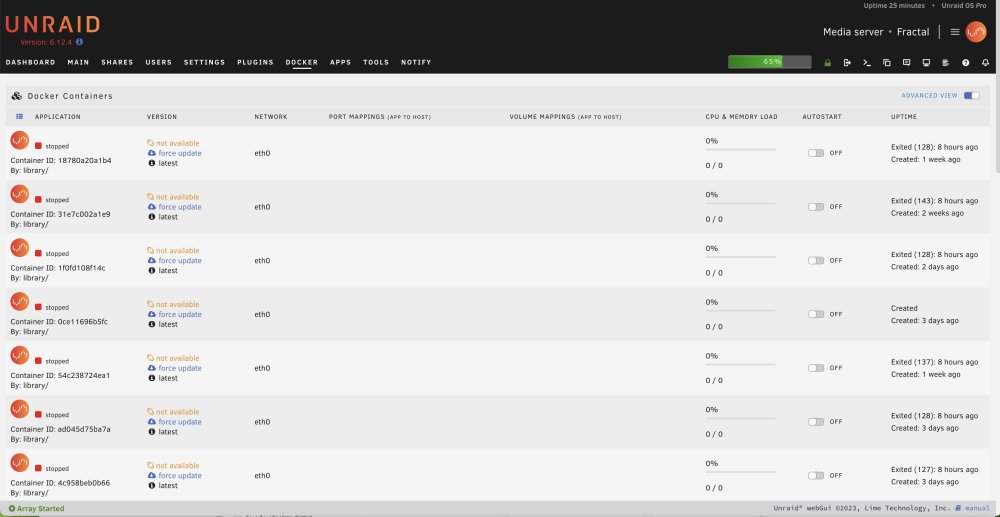1000x517 pixels.
Task: Click force update for container 0ce11696b5fc
Action: click(x=180, y=314)
